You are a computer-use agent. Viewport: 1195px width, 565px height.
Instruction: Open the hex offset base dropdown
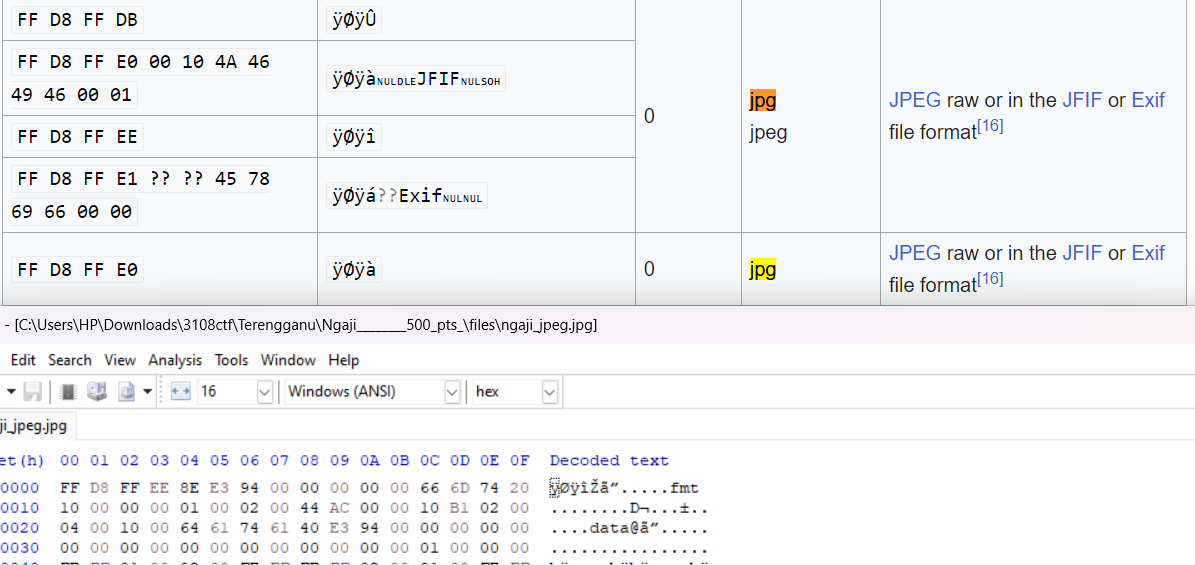pyautogui.click(x=549, y=392)
